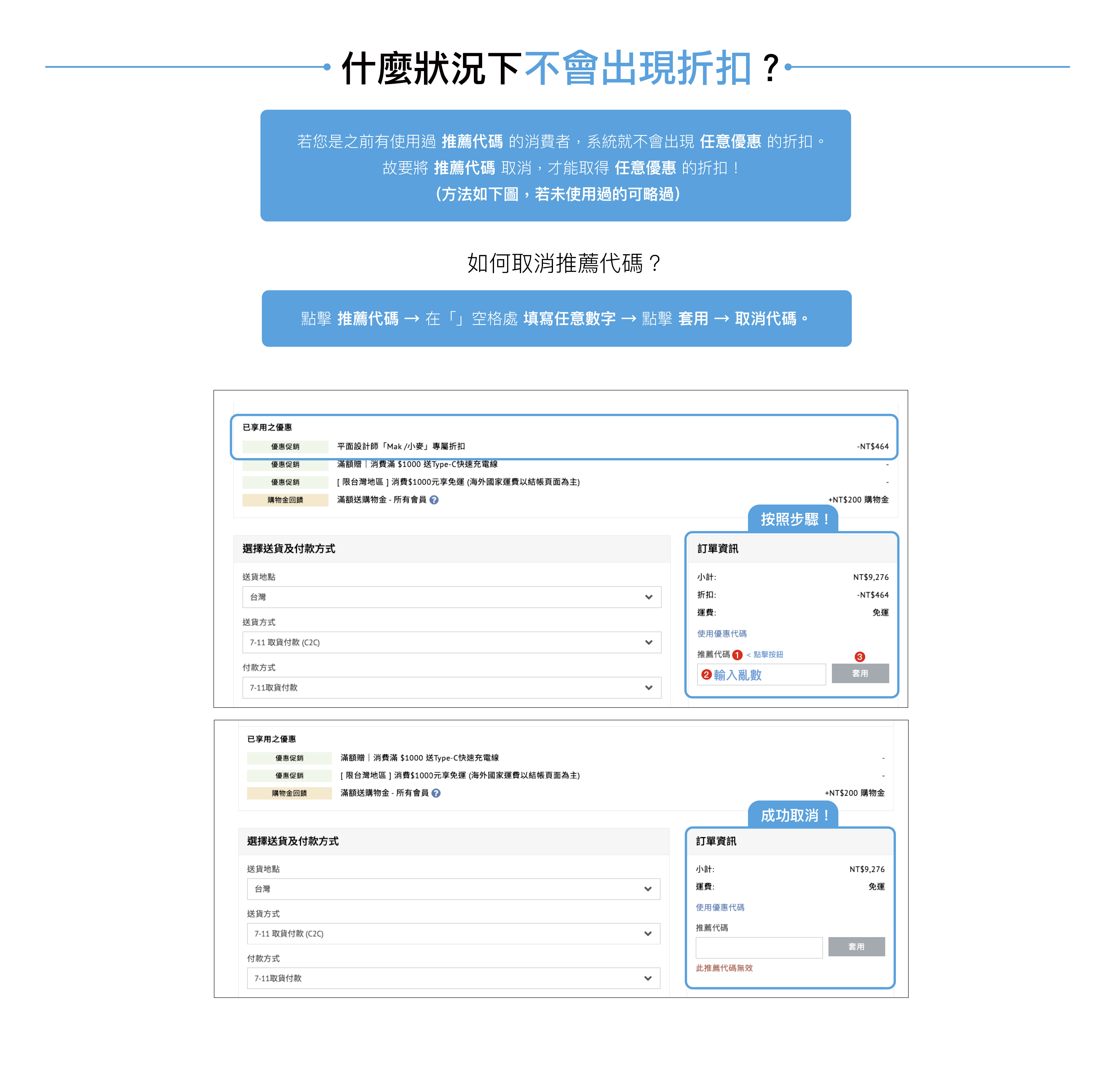This screenshot has width=1120, height=1079.
Task: Click red step 1 marker next to 推薦代碼
Action: (x=737, y=655)
